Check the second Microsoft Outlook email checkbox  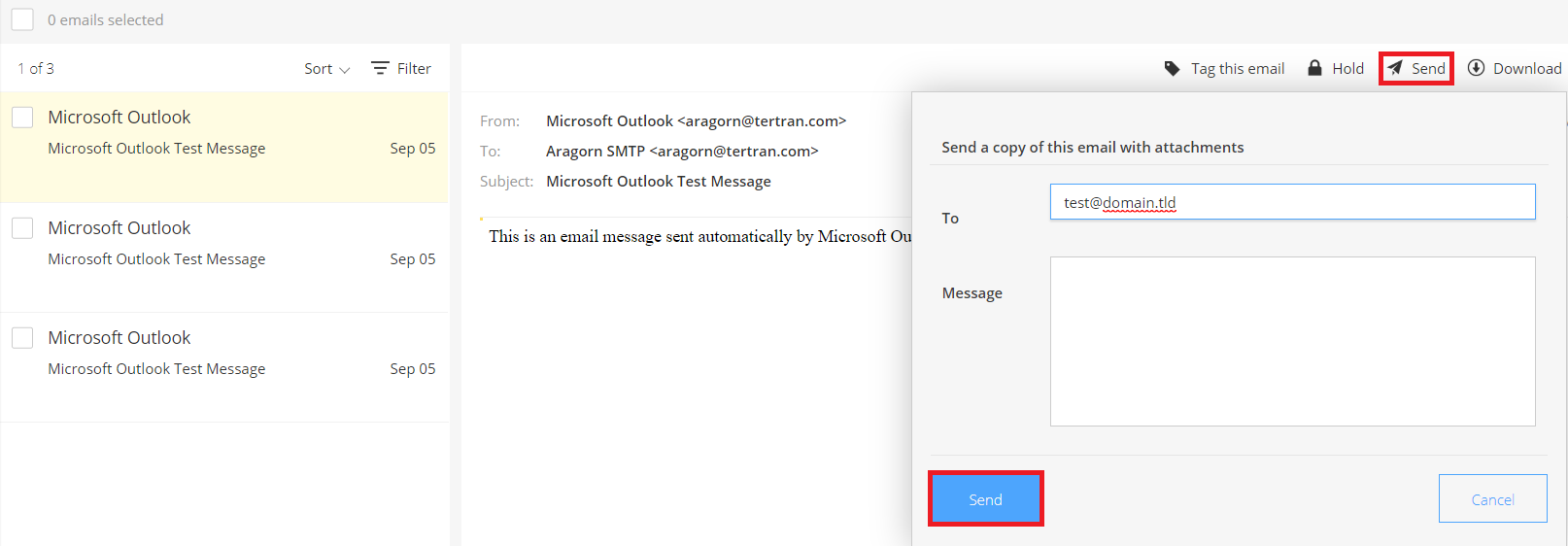point(22,228)
